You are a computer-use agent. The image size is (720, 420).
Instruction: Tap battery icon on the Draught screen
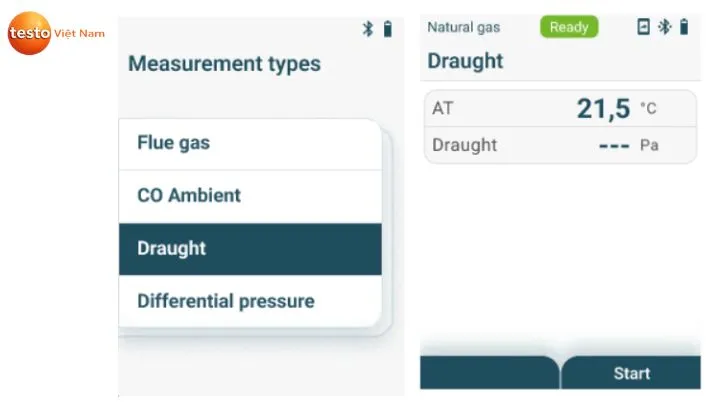pos(684,27)
